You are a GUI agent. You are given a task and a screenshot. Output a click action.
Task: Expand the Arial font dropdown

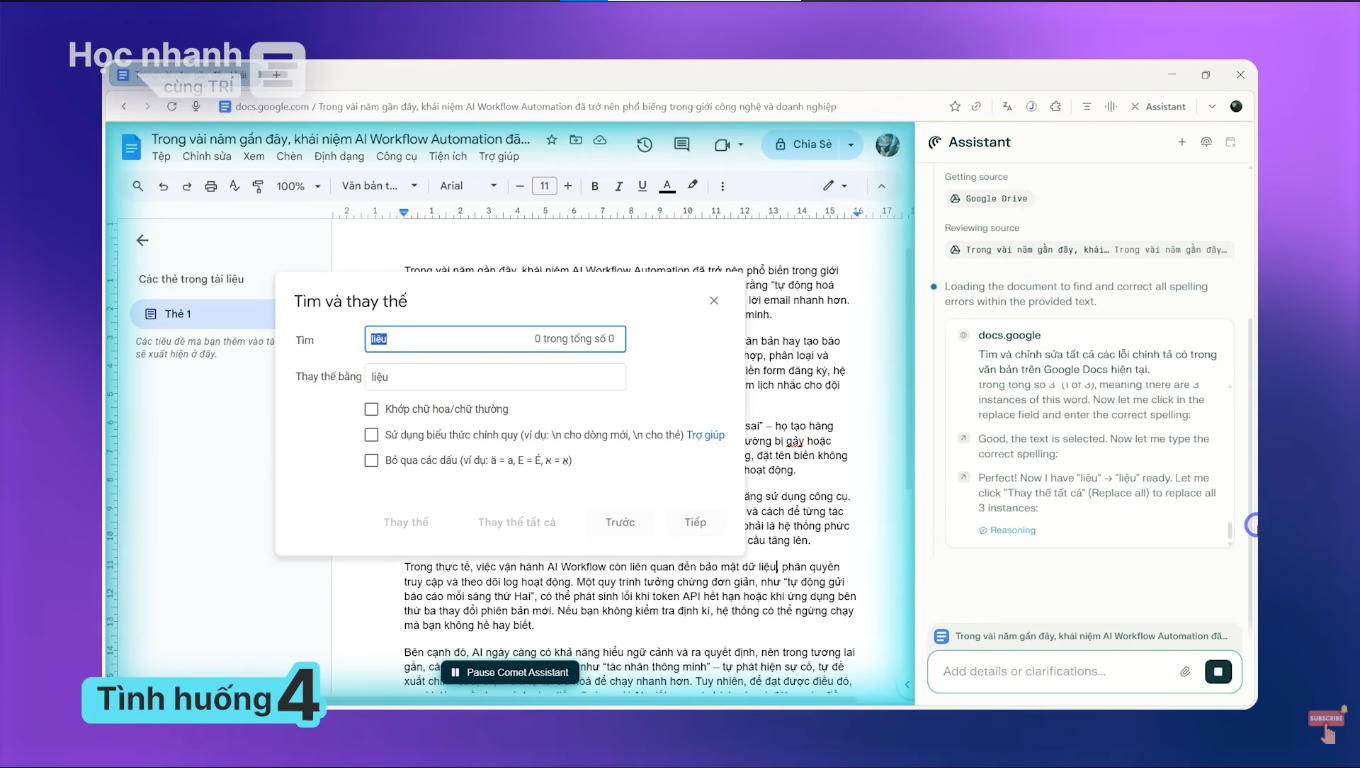[x=468, y=186]
